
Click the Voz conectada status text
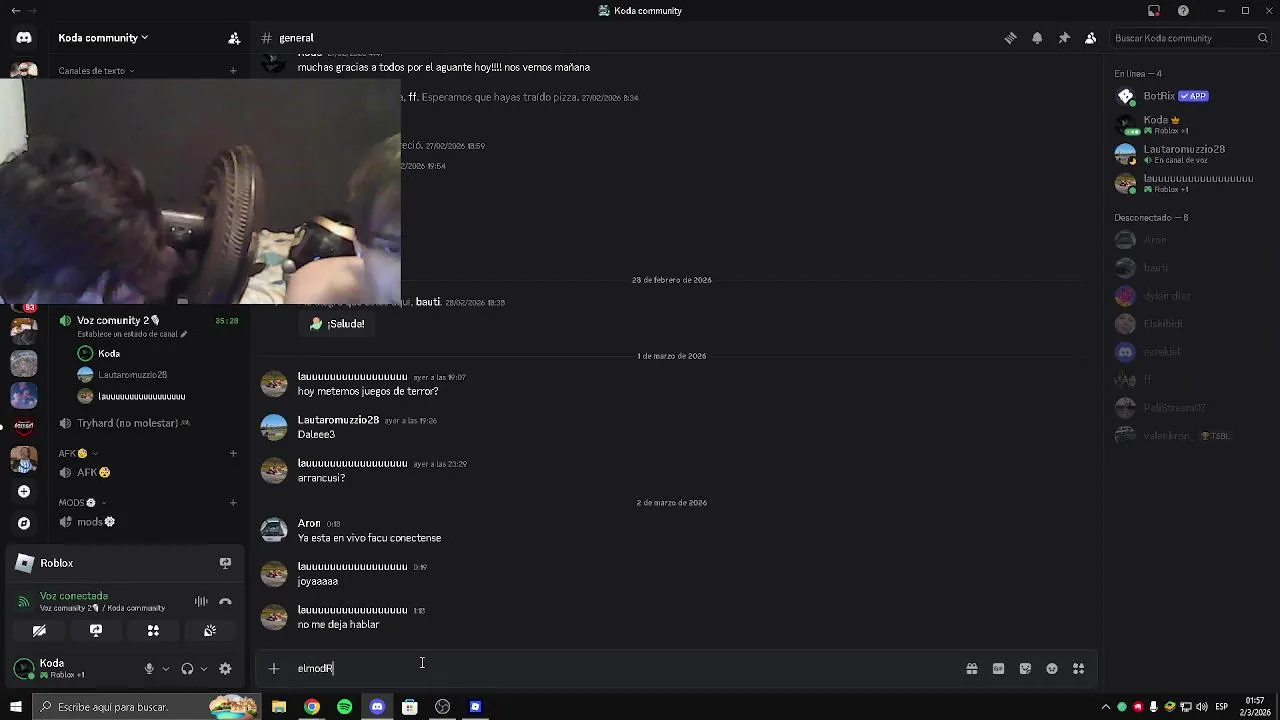(x=74, y=596)
